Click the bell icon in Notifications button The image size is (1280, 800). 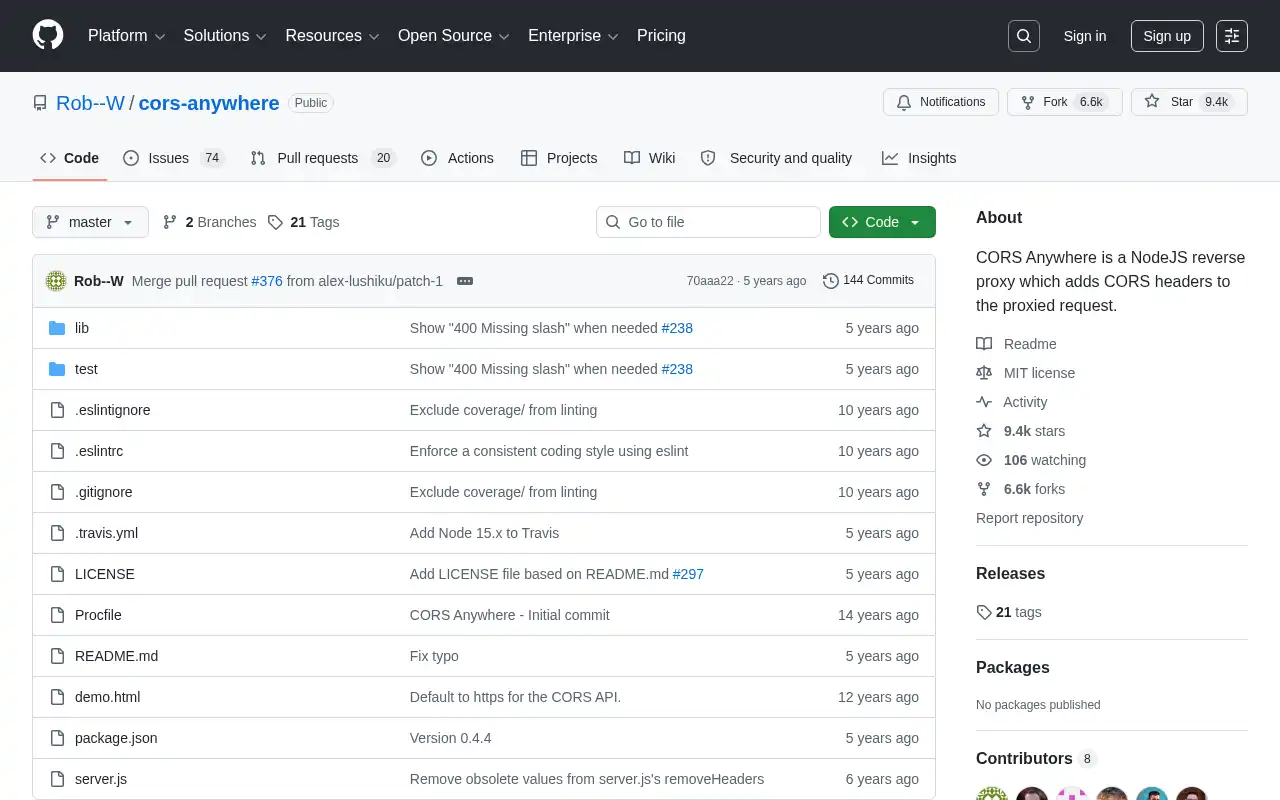(x=904, y=102)
